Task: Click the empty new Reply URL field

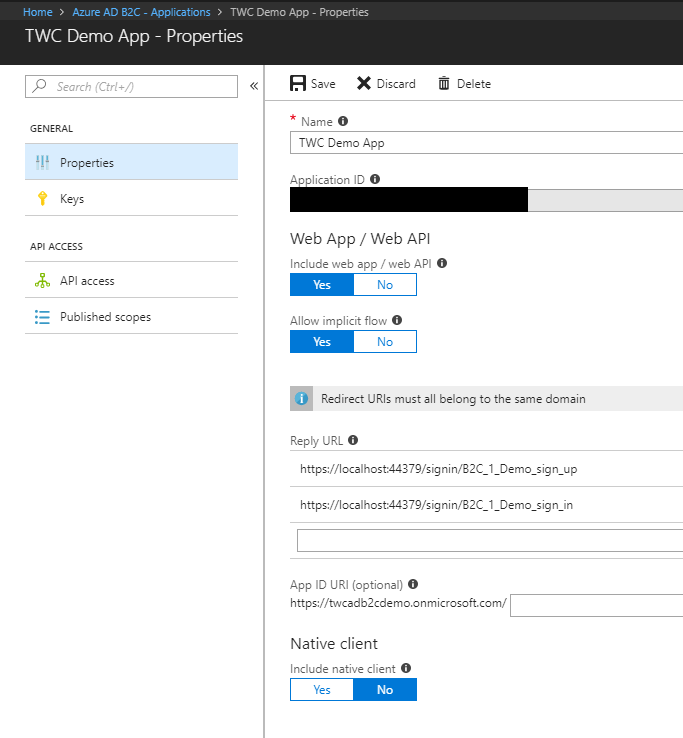Action: (x=490, y=540)
